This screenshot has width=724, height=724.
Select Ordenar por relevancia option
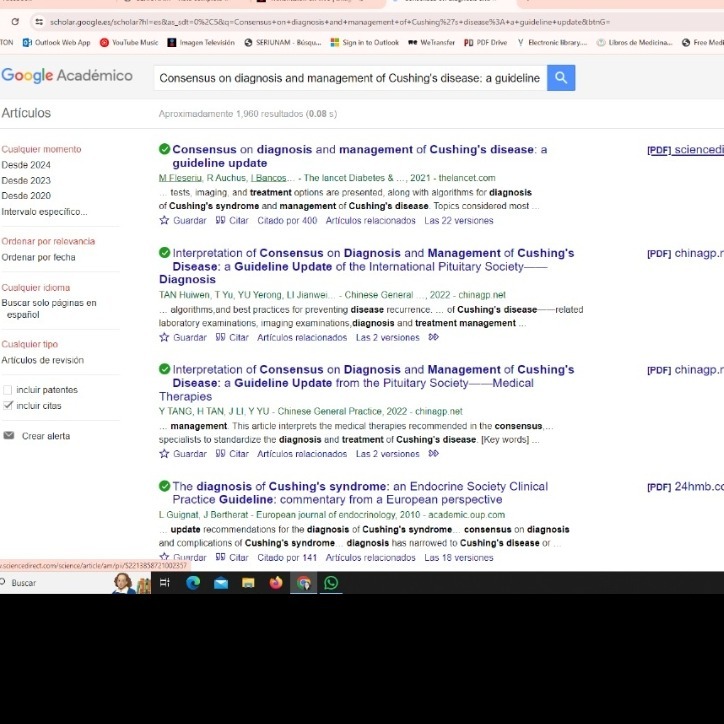48,241
